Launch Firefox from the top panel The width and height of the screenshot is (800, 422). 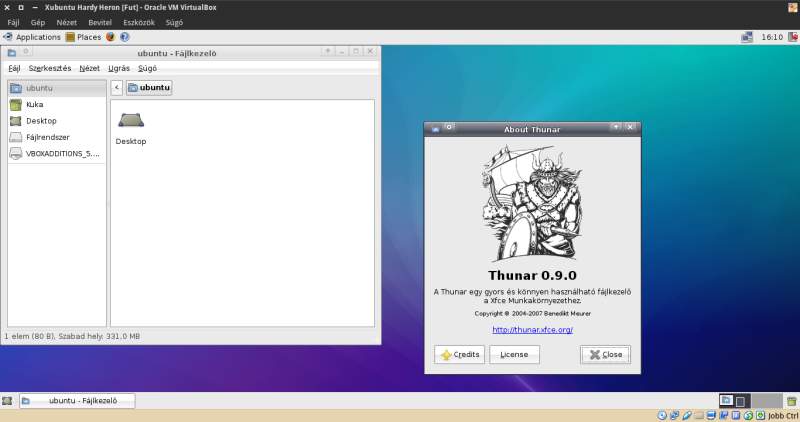[x=110, y=37]
